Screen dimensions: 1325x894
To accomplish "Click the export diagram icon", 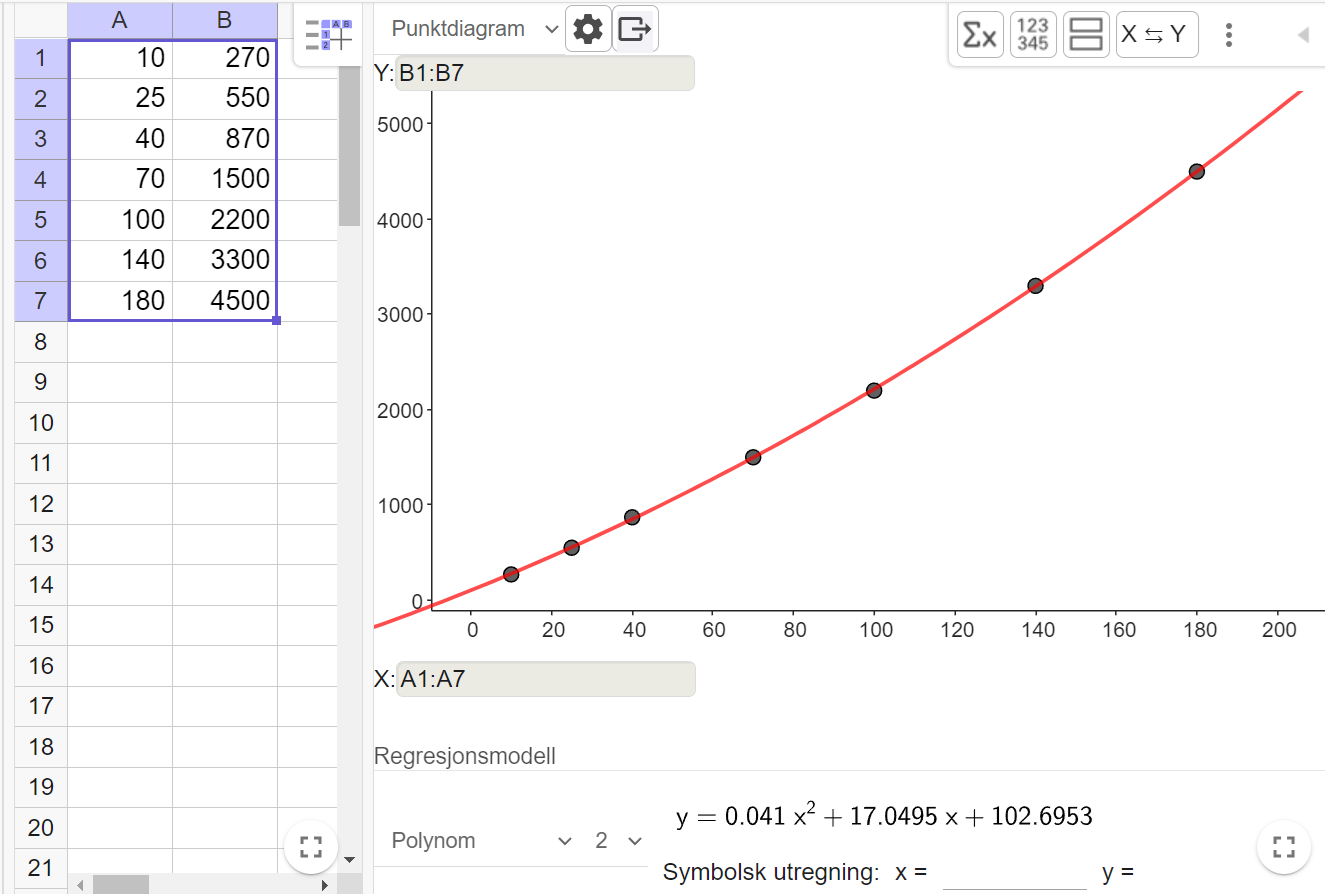I will click(635, 30).
